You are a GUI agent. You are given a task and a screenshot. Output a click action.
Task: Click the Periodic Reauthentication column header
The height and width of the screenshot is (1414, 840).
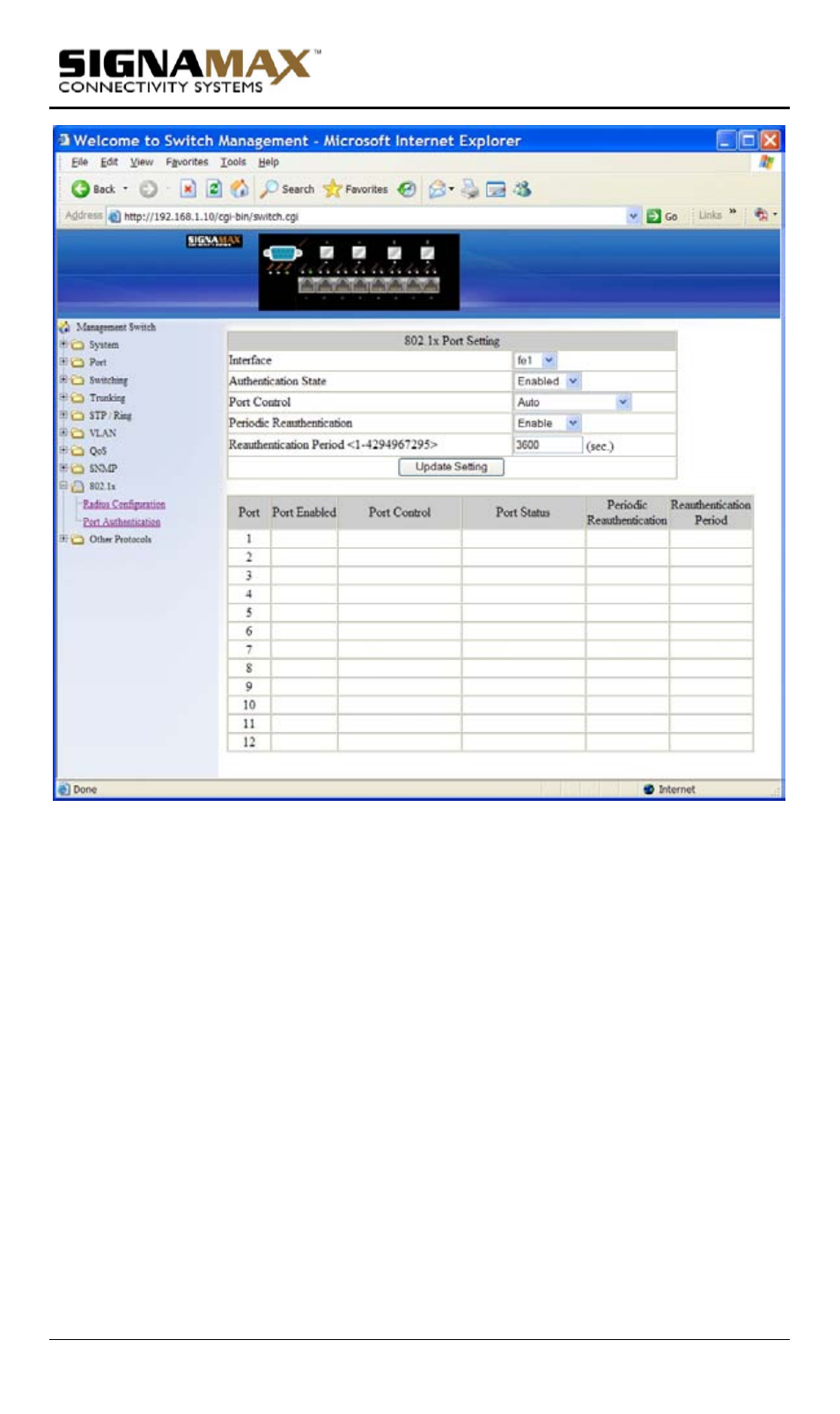point(627,513)
